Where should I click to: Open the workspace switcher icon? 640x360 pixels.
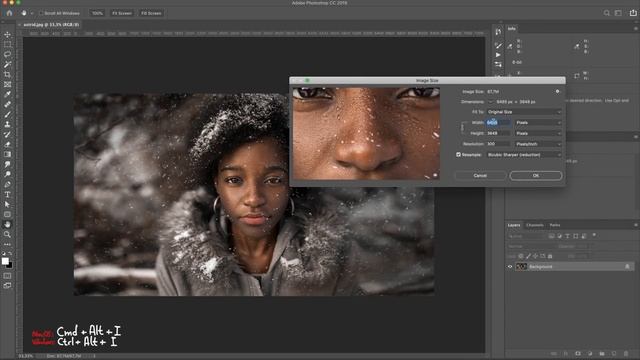pos(618,13)
